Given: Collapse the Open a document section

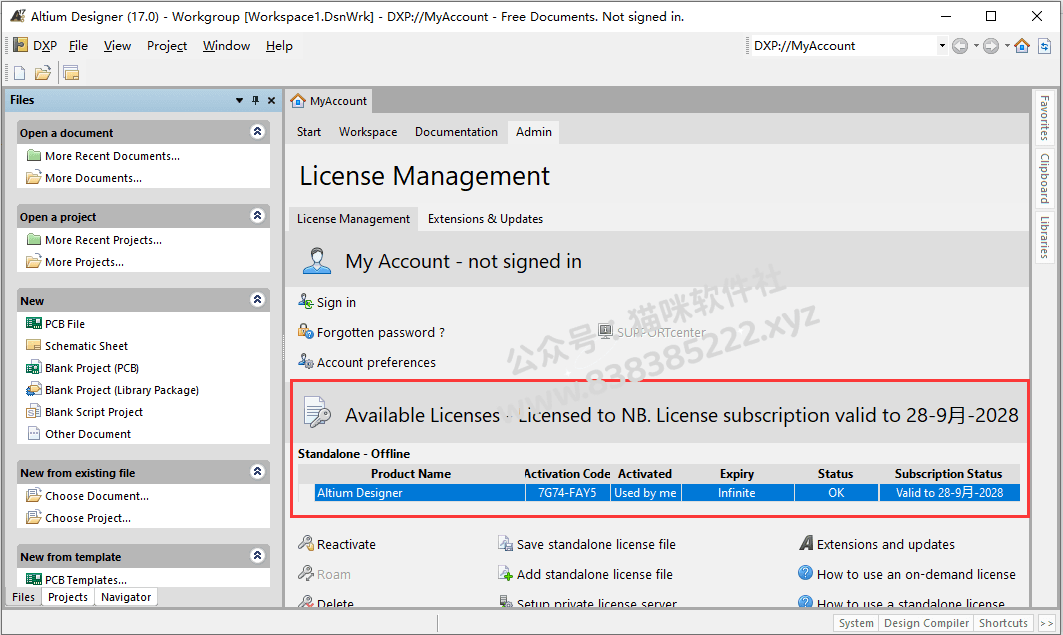Looking at the screenshot, I should pyautogui.click(x=257, y=131).
